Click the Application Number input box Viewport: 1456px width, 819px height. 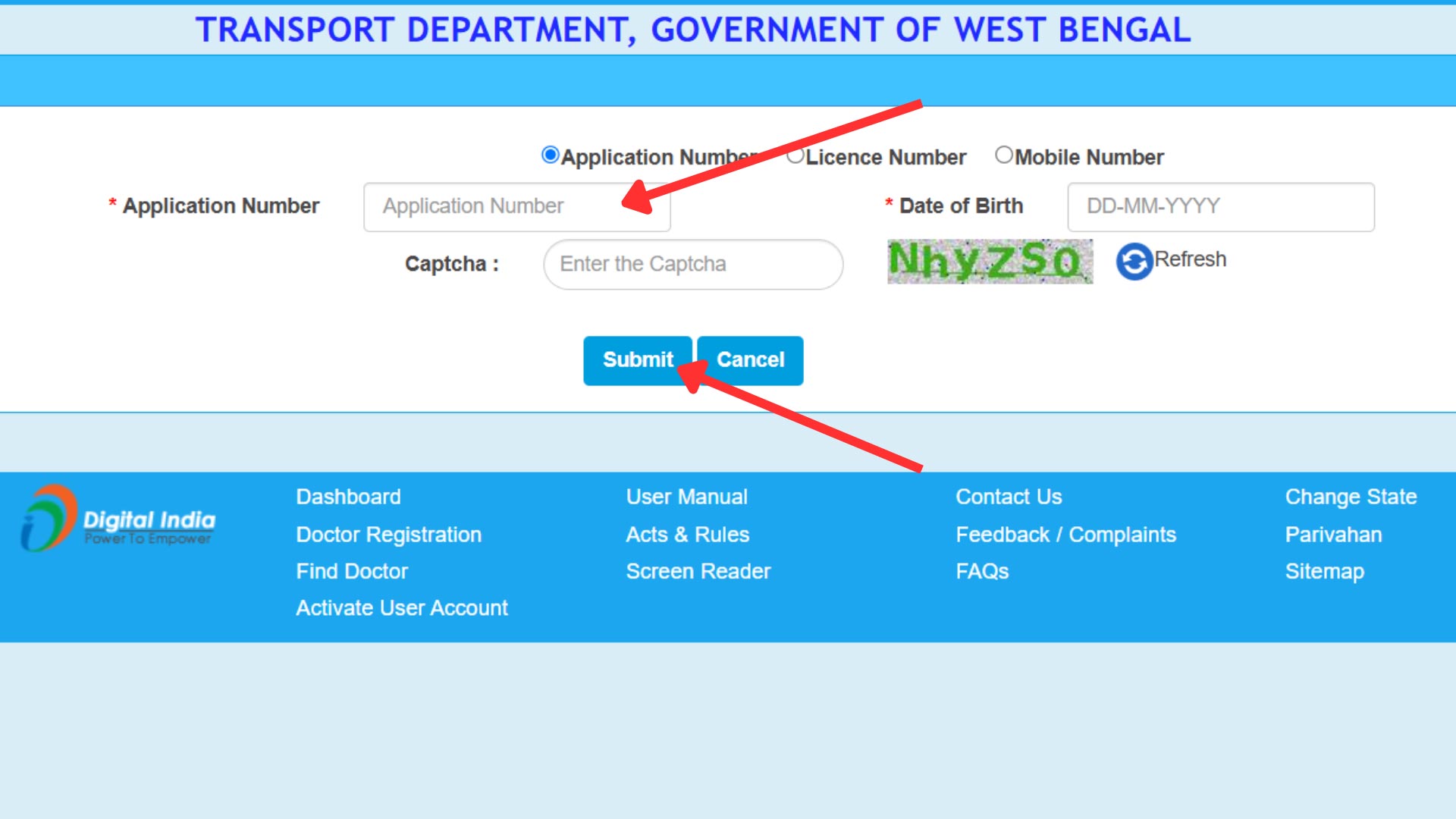pyautogui.click(x=516, y=206)
